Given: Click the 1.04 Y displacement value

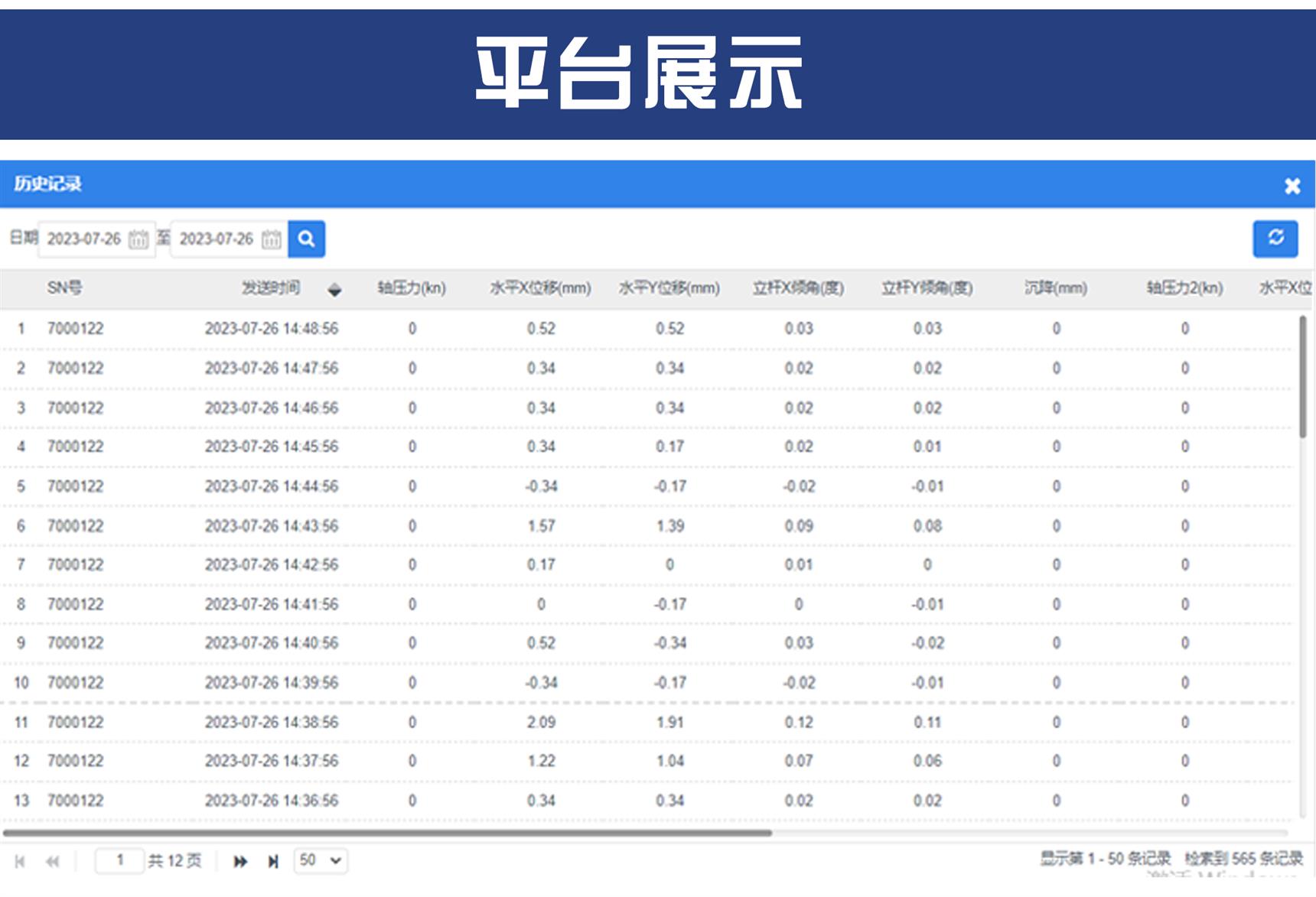Looking at the screenshot, I should (x=669, y=762).
